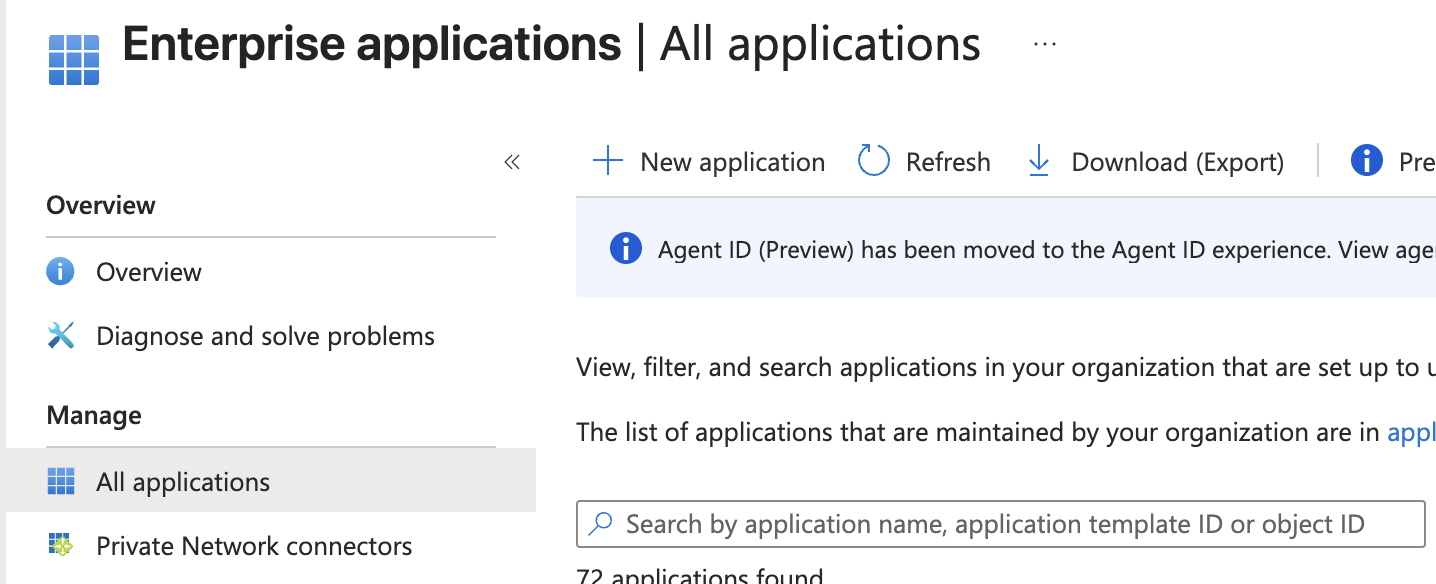Image resolution: width=1436 pixels, height=584 pixels.
Task: Click the circular Refresh icon
Action: [874, 161]
